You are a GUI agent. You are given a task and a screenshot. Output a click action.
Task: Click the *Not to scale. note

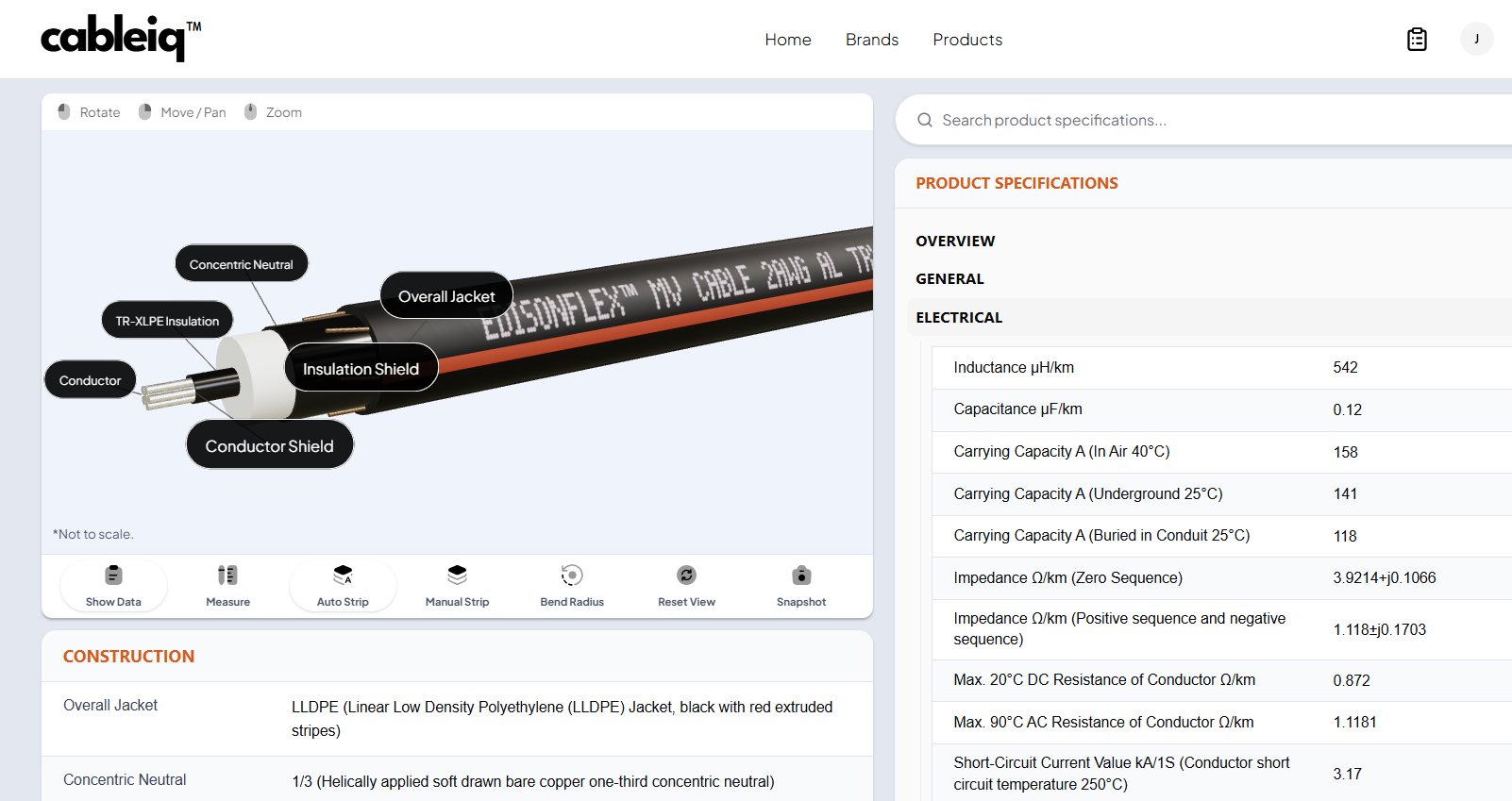(x=92, y=534)
